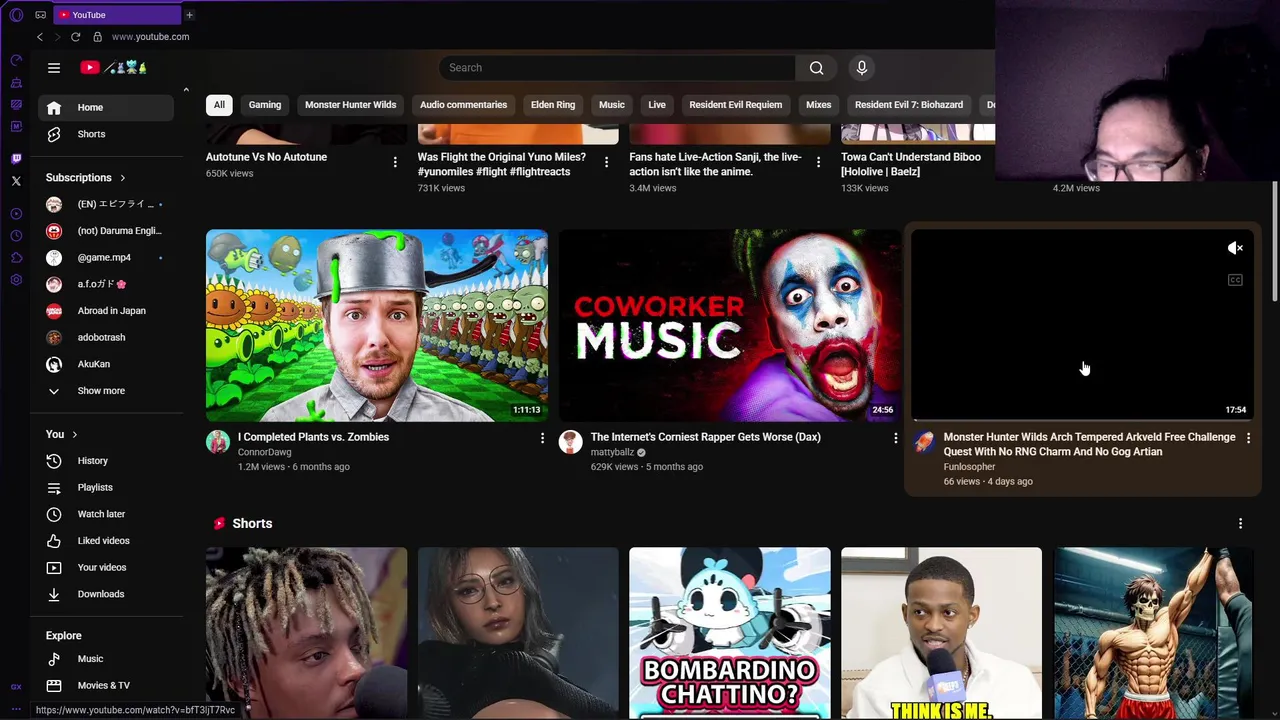Toggle captions on the preview video
The height and width of the screenshot is (720, 1280).
coord(1235,280)
